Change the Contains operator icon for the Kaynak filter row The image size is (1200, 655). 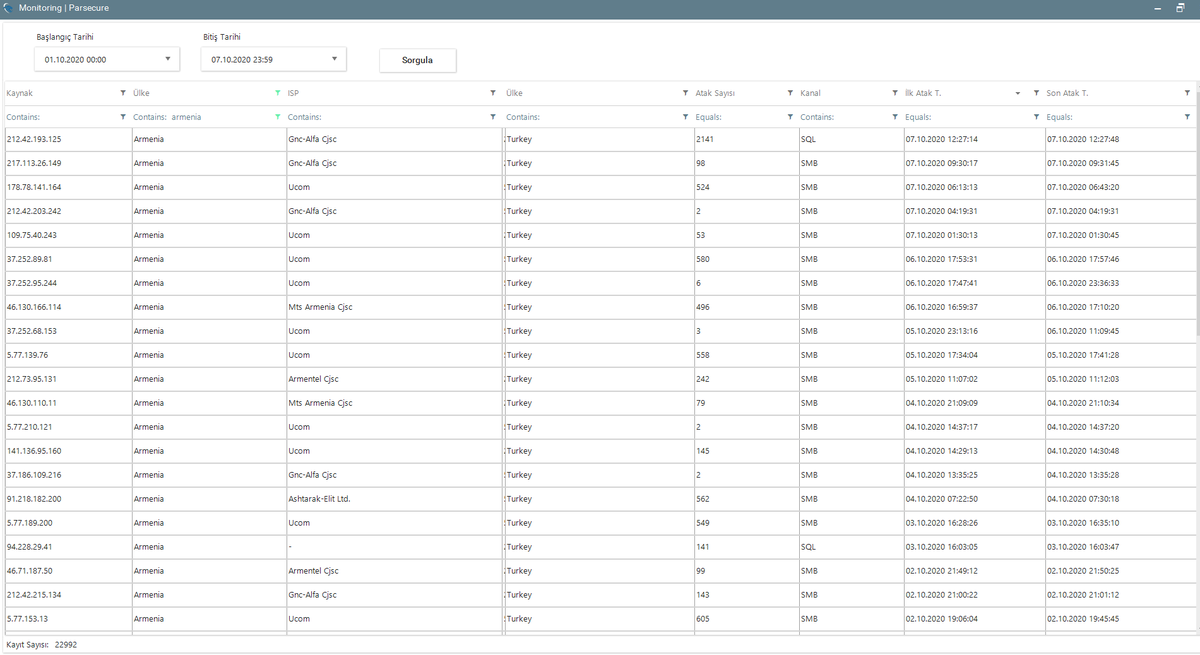tap(123, 117)
